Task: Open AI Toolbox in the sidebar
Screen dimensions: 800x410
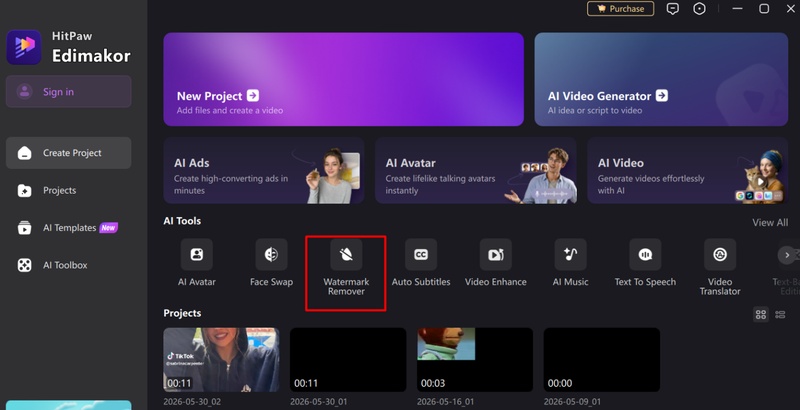Action: pyautogui.click(x=68, y=265)
